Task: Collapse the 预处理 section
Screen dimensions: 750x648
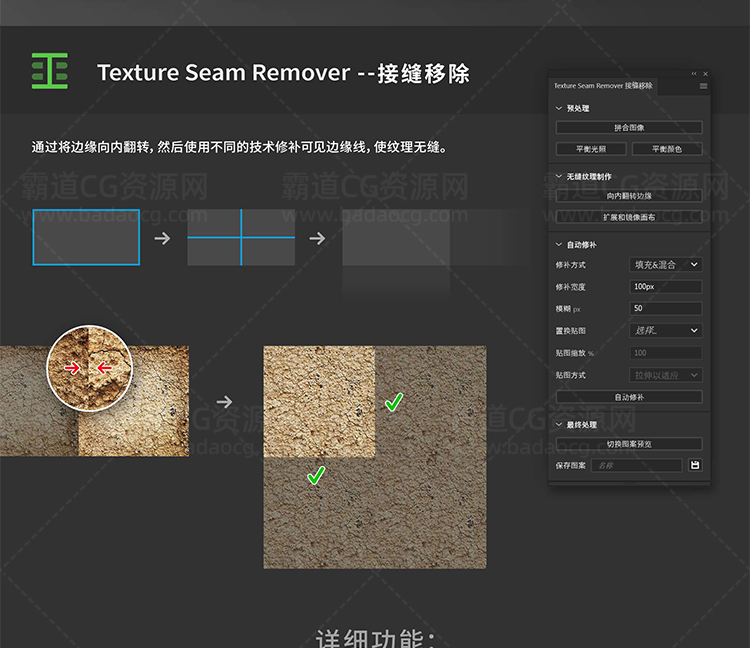Action: [x=558, y=108]
